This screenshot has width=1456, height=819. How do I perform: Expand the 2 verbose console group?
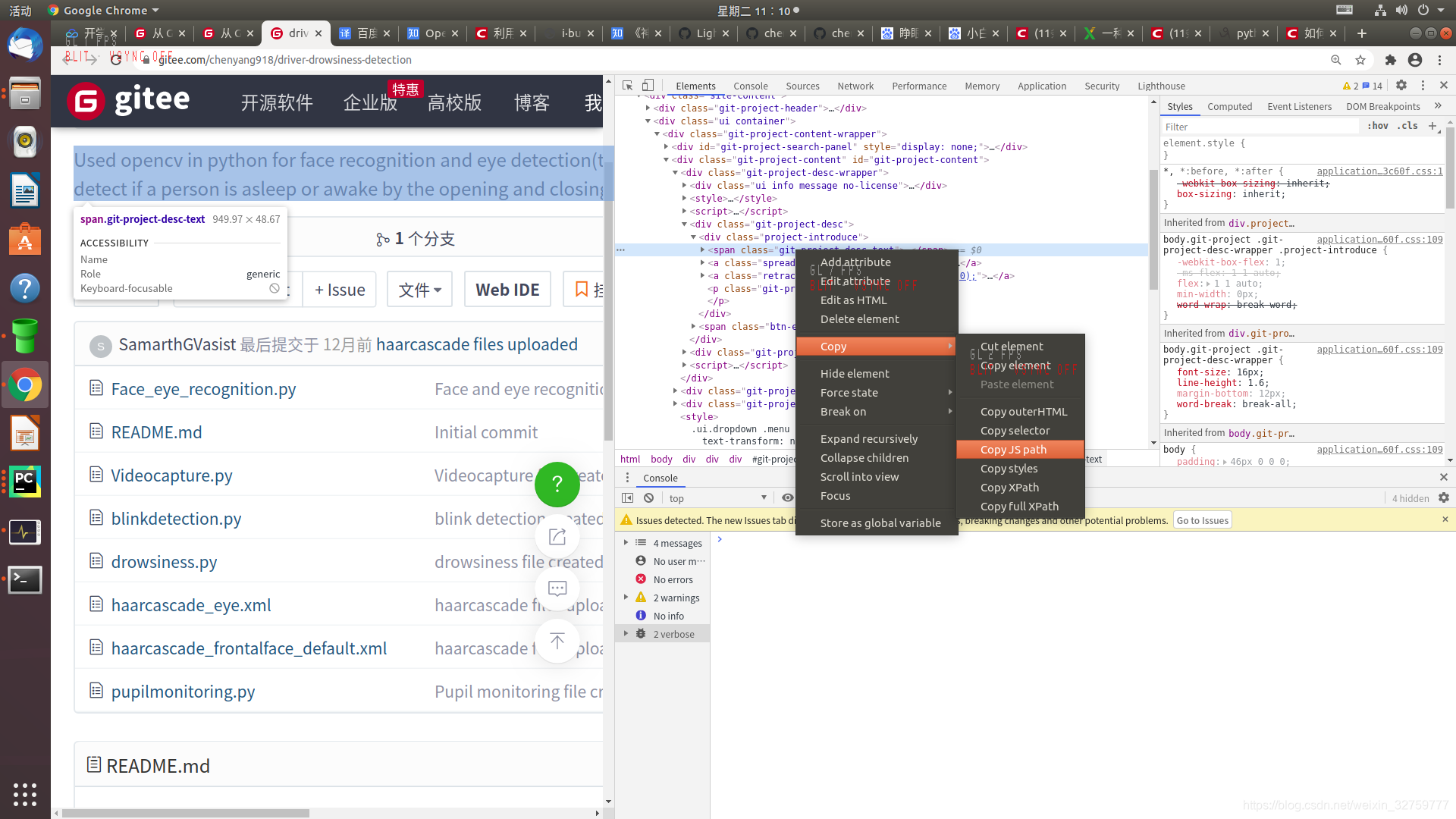click(626, 634)
